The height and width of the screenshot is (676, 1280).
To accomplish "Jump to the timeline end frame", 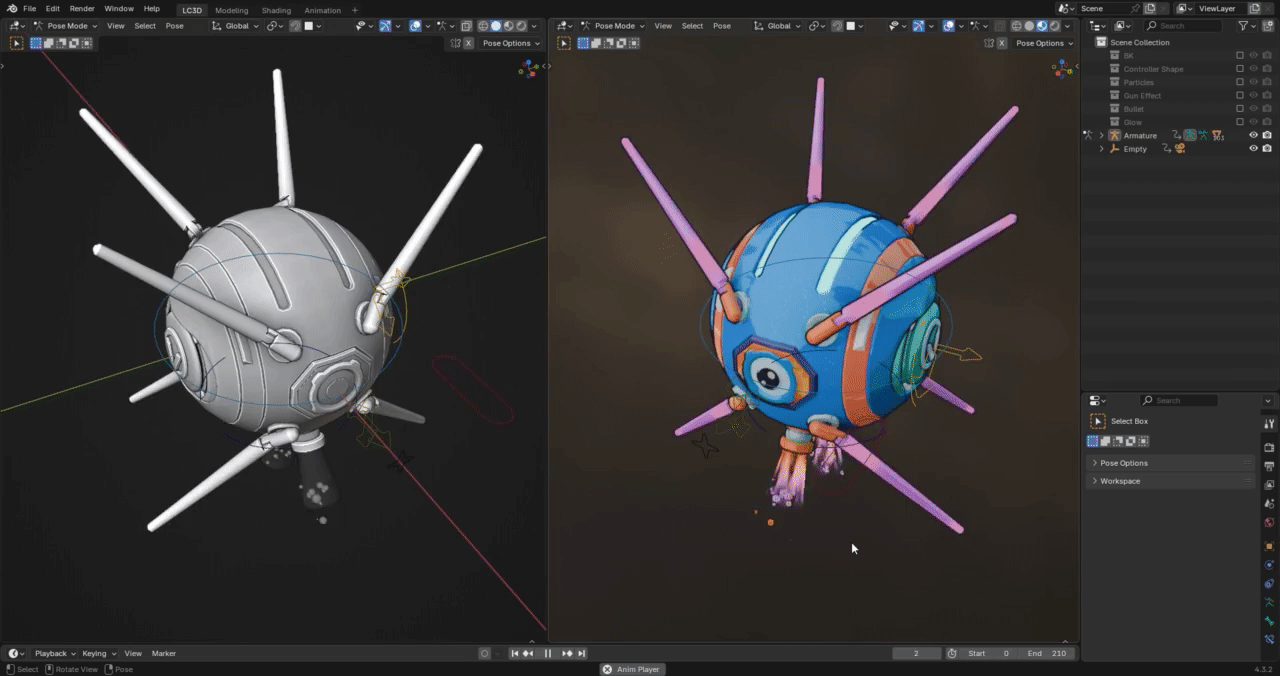I will [581, 653].
